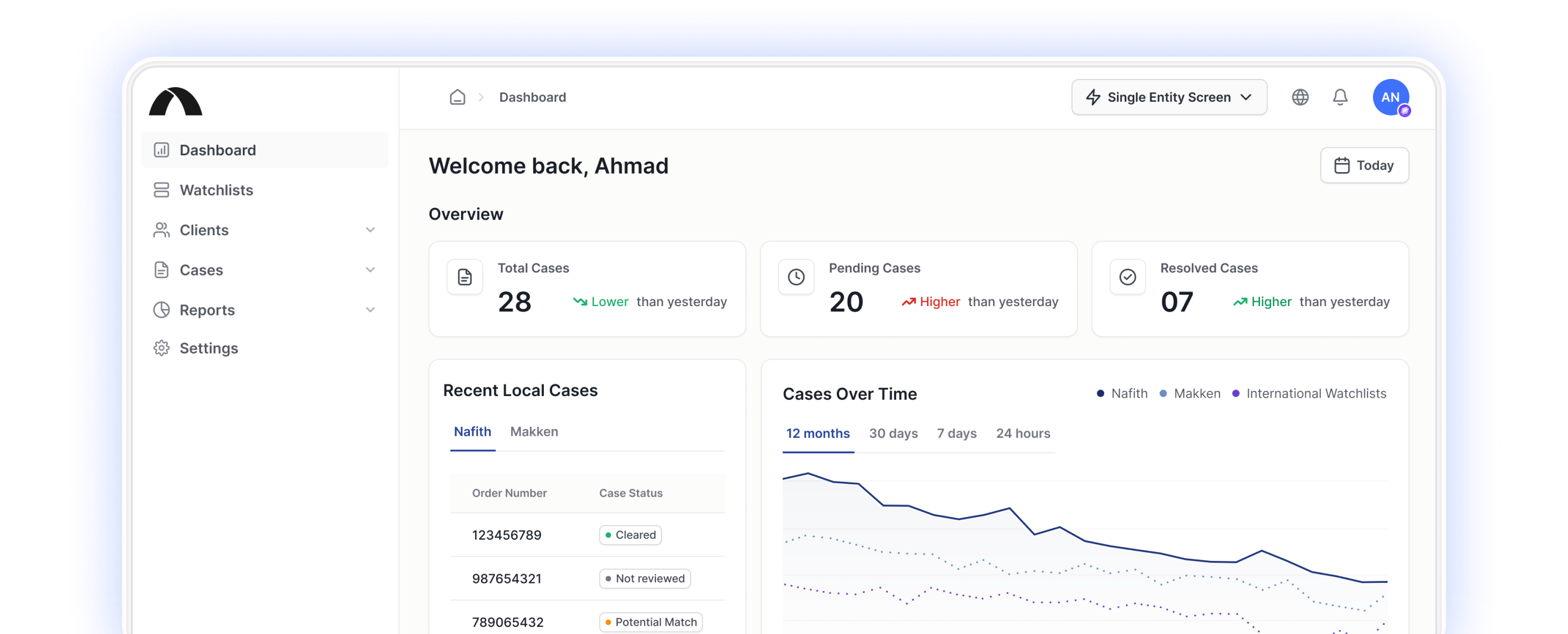The height and width of the screenshot is (634, 1568).
Task: Click the Cases Over Time heading
Action: click(x=849, y=394)
